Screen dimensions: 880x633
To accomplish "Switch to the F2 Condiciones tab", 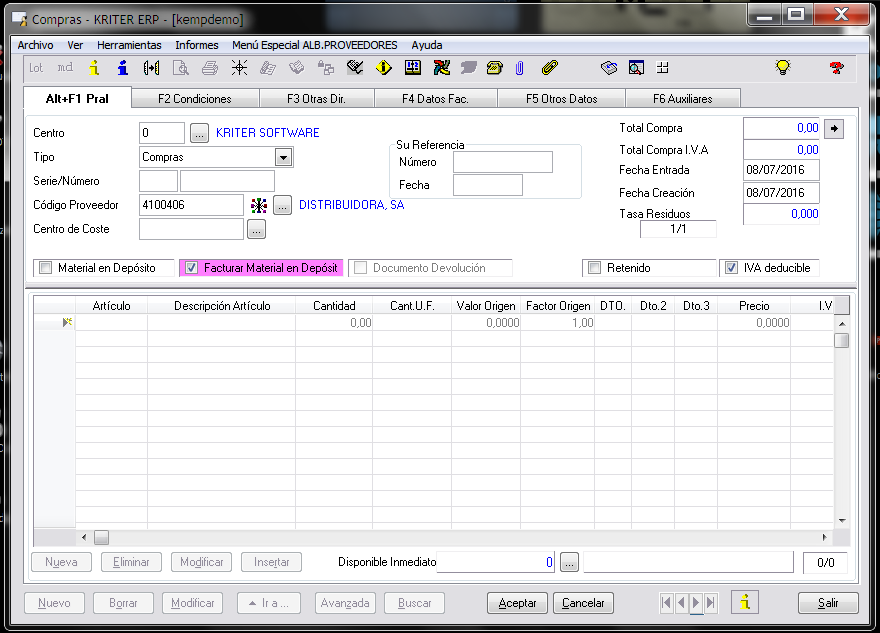I will click(x=195, y=99).
